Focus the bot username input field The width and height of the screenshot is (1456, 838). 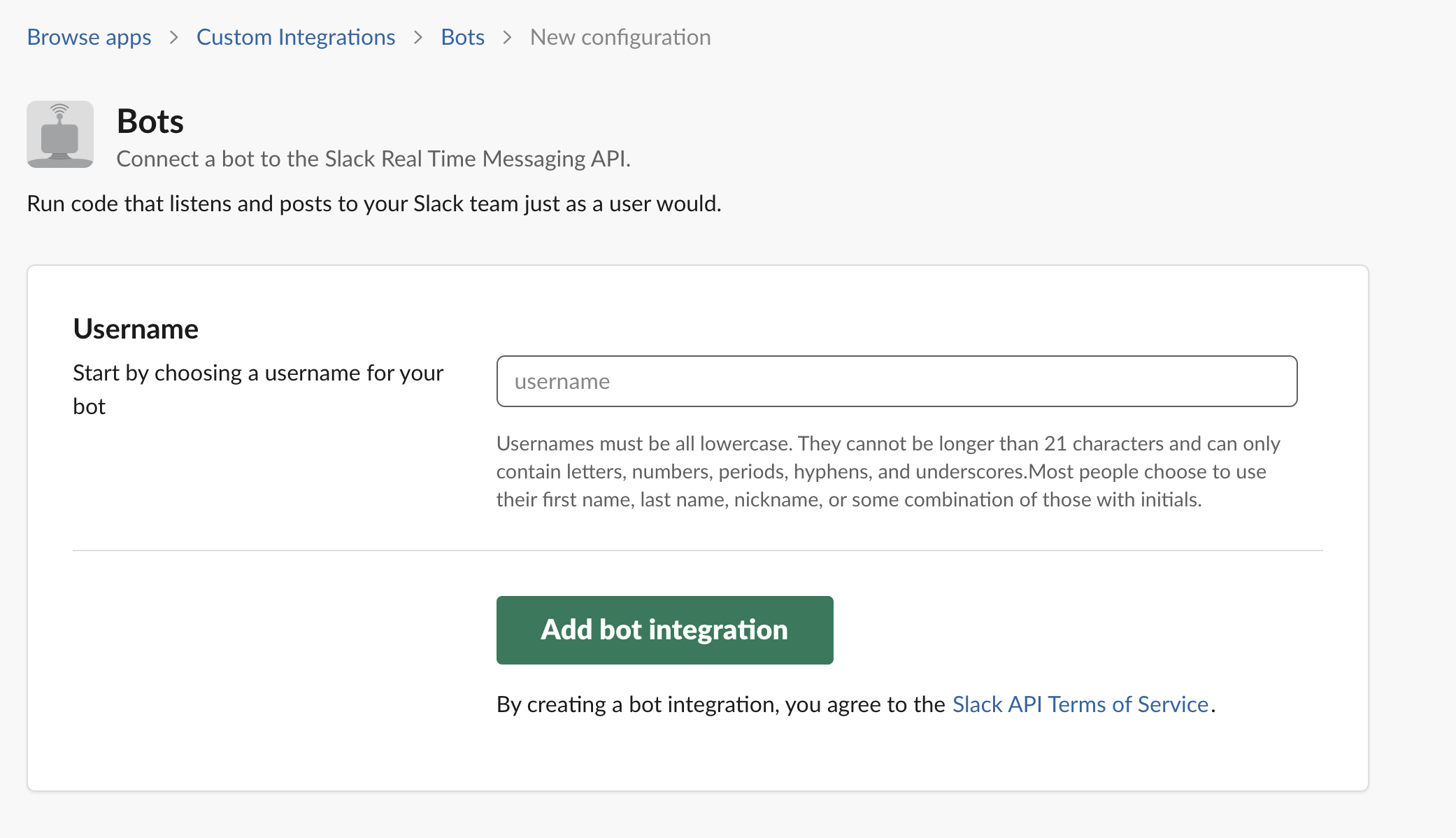click(x=897, y=381)
